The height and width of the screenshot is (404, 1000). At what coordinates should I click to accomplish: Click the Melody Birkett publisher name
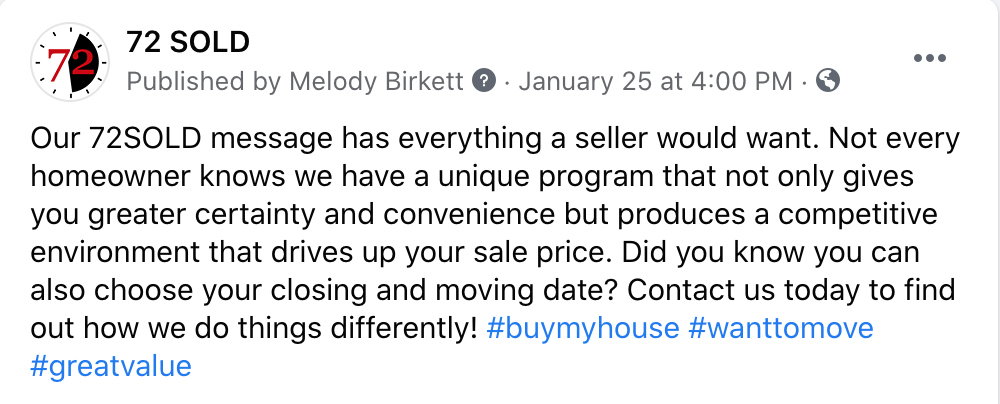tap(376, 82)
